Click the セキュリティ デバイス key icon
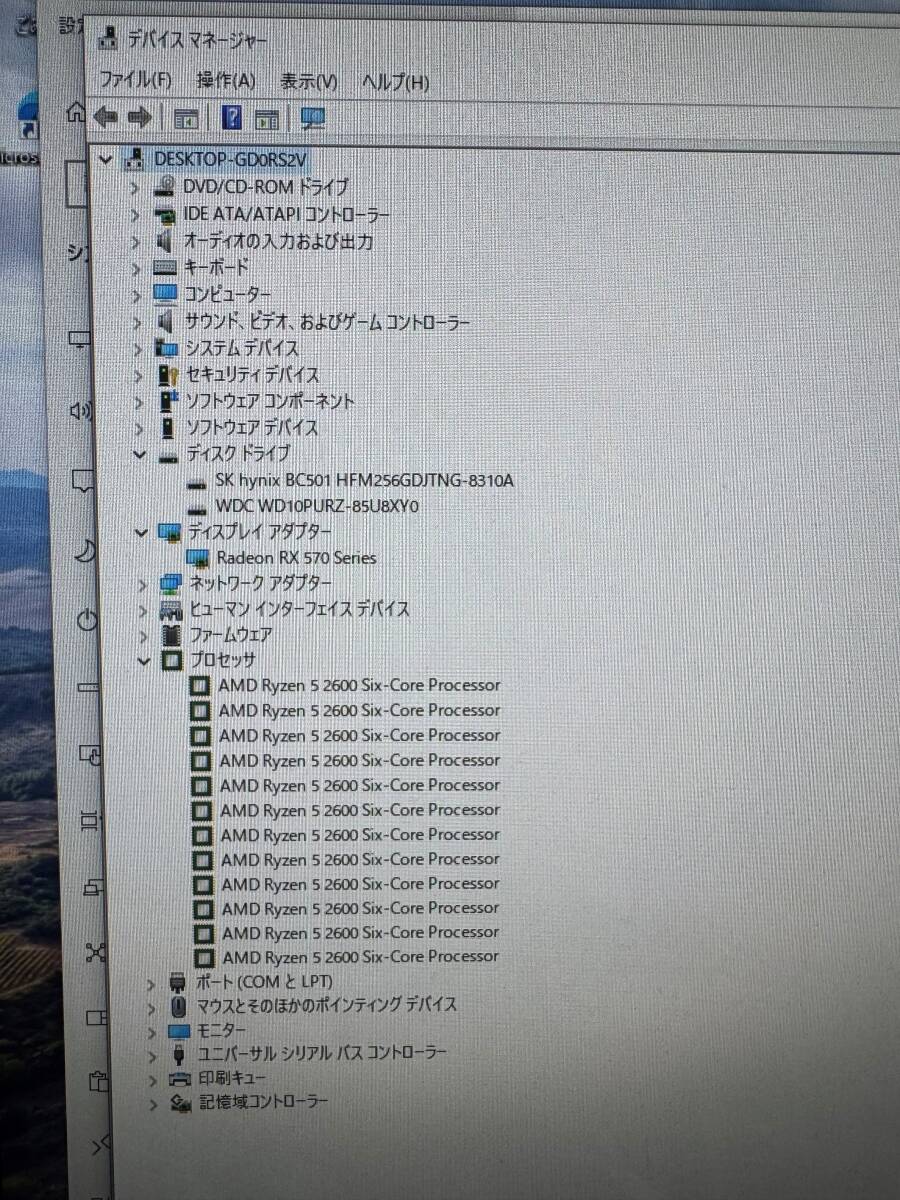 pyautogui.click(x=168, y=375)
